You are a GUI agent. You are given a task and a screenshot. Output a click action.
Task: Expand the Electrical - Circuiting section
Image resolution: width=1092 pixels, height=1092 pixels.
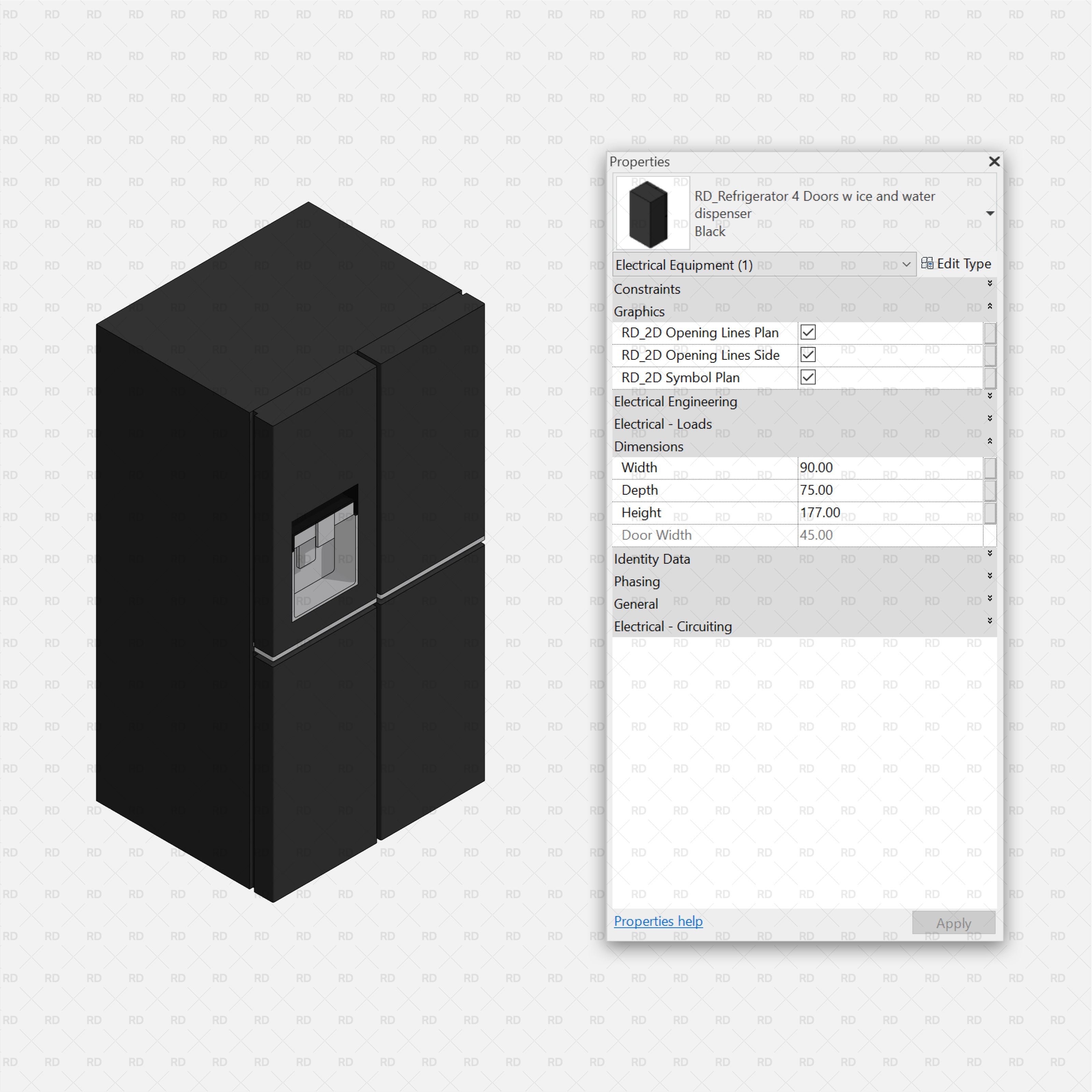990,621
